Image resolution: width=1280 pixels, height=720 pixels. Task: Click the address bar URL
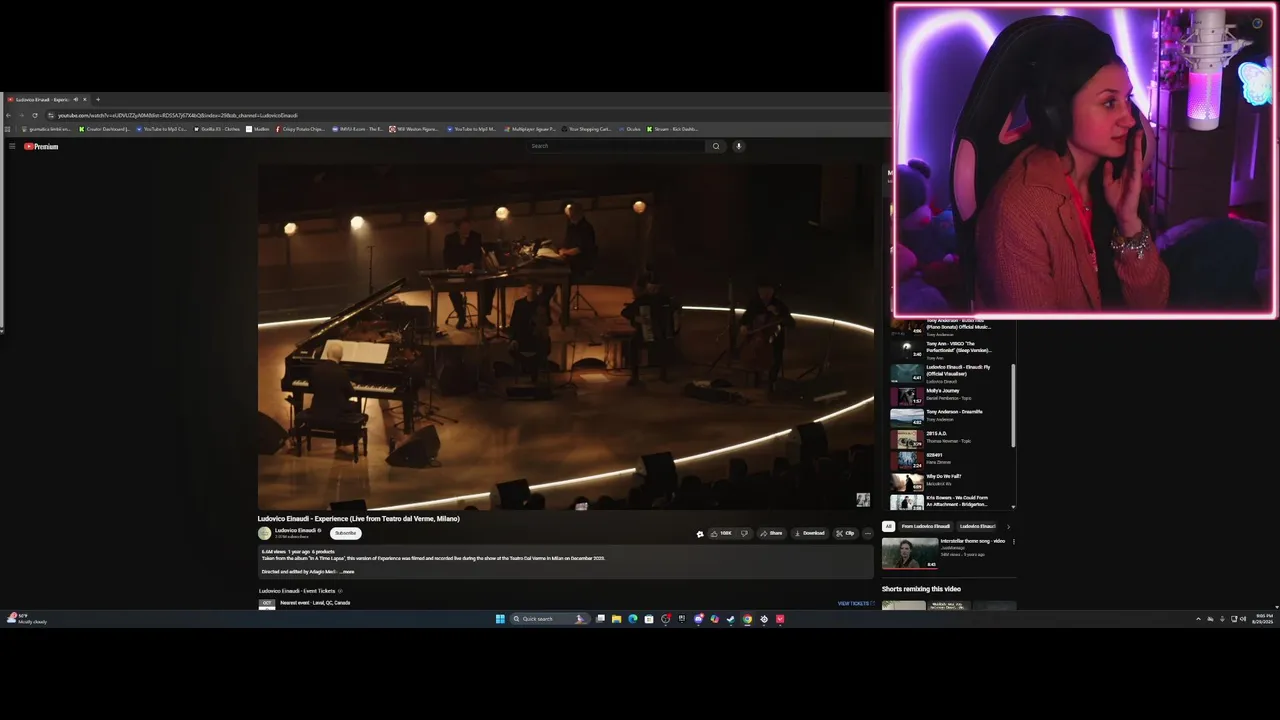pos(178,115)
